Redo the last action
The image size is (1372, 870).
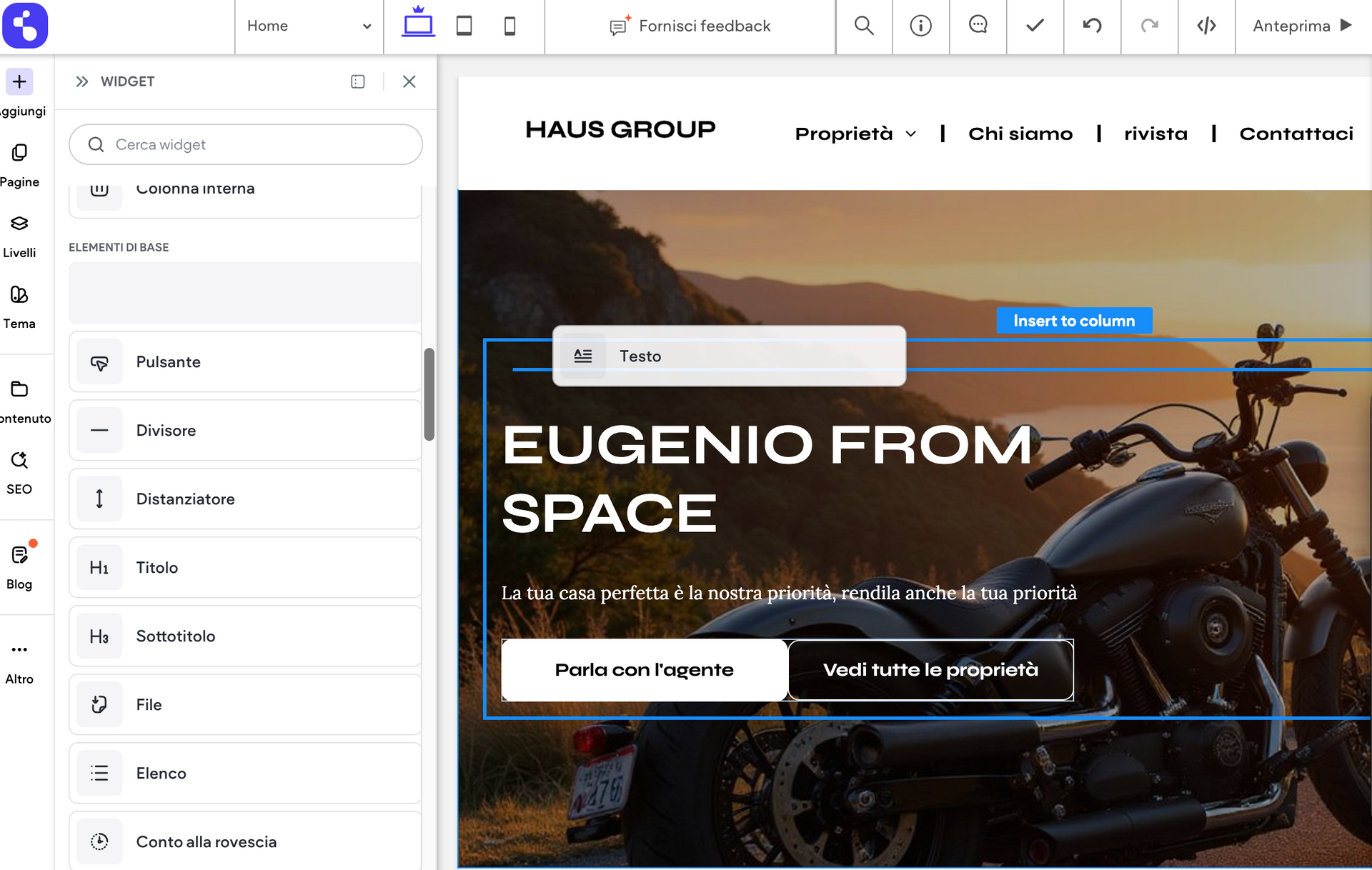[x=1149, y=26]
